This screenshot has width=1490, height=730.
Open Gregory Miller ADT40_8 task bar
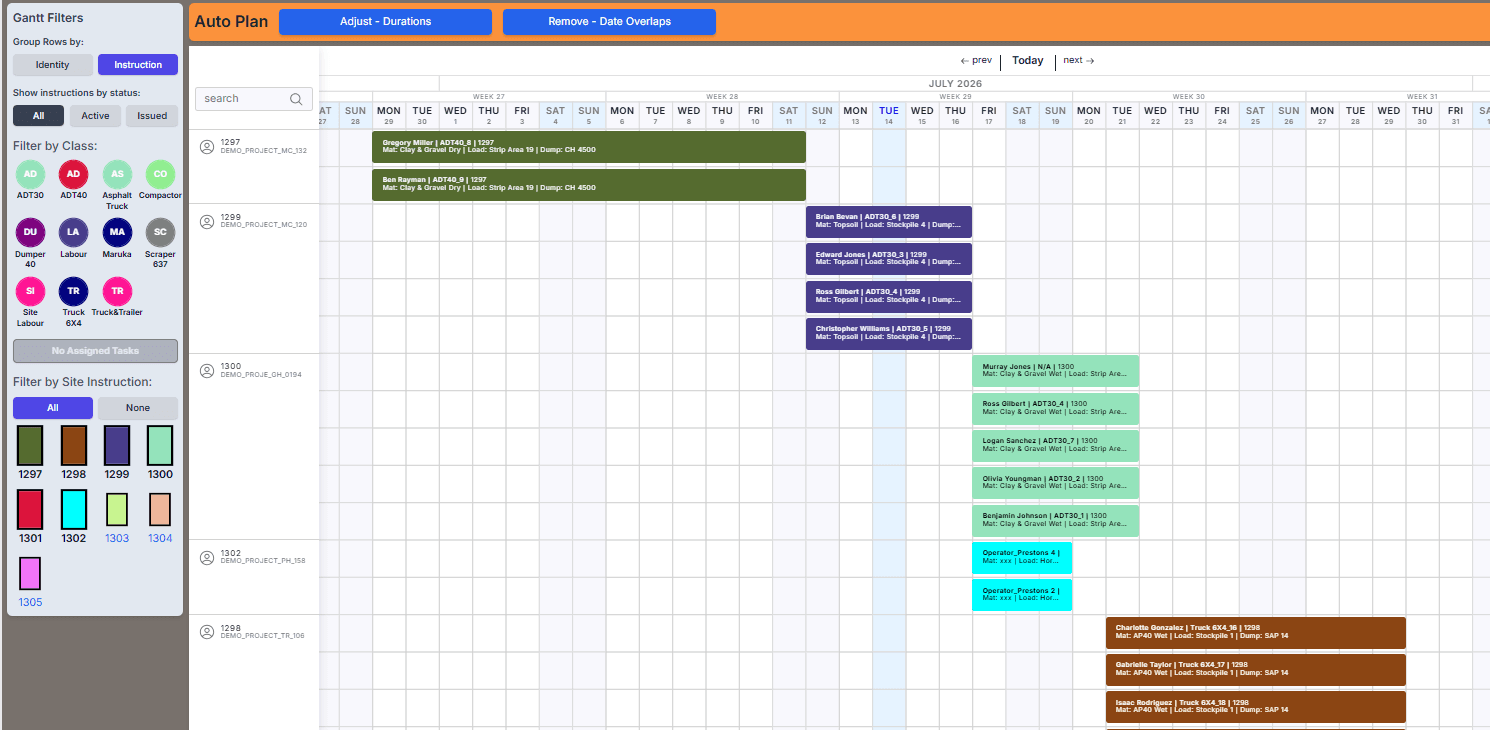589,147
